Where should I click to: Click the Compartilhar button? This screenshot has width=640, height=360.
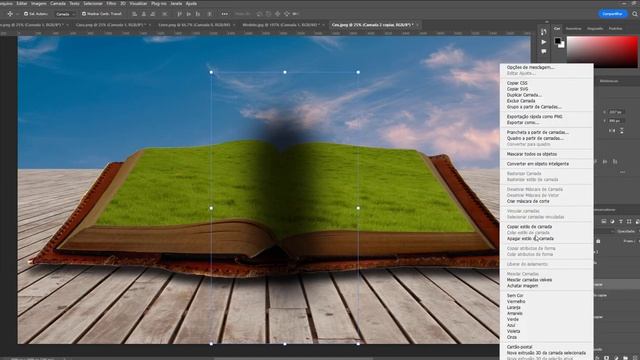click(x=613, y=14)
